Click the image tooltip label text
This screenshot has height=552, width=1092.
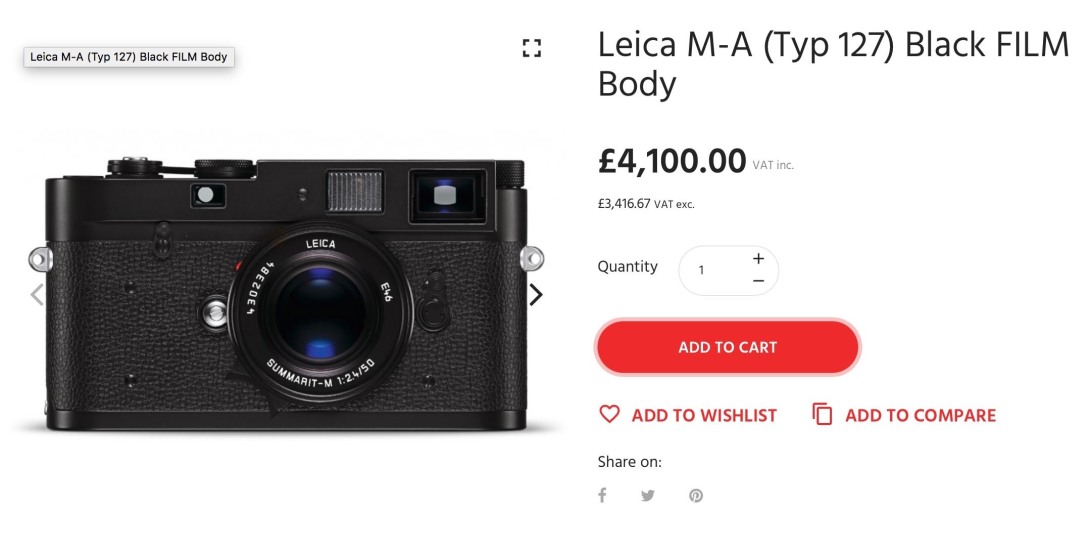pos(129,57)
